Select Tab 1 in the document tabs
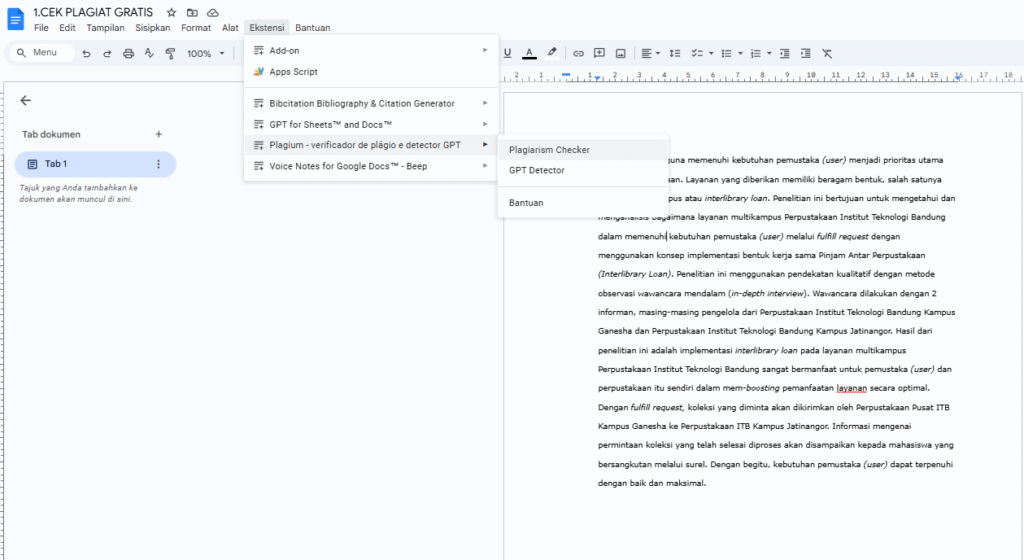Viewport: 1024px width, 560px height. point(95,164)
